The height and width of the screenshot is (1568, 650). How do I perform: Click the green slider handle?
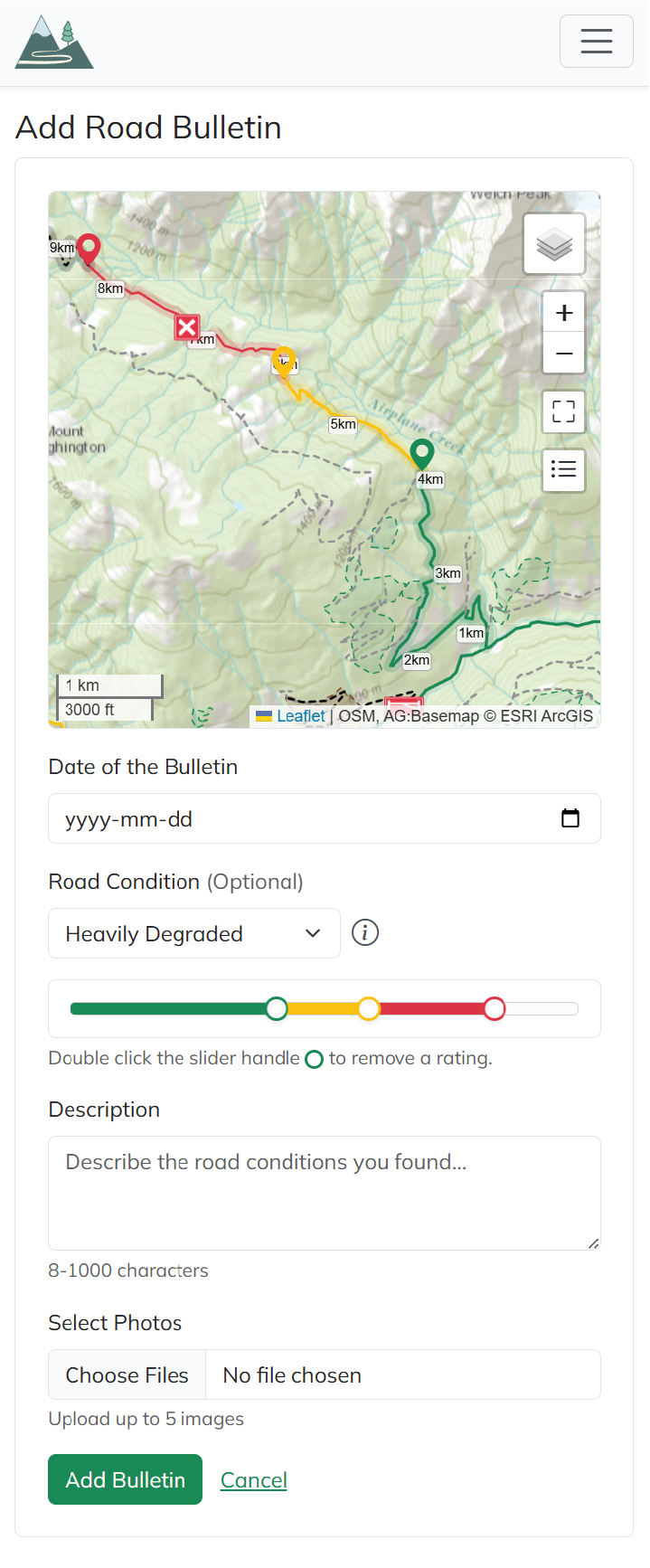(277, 1008)
